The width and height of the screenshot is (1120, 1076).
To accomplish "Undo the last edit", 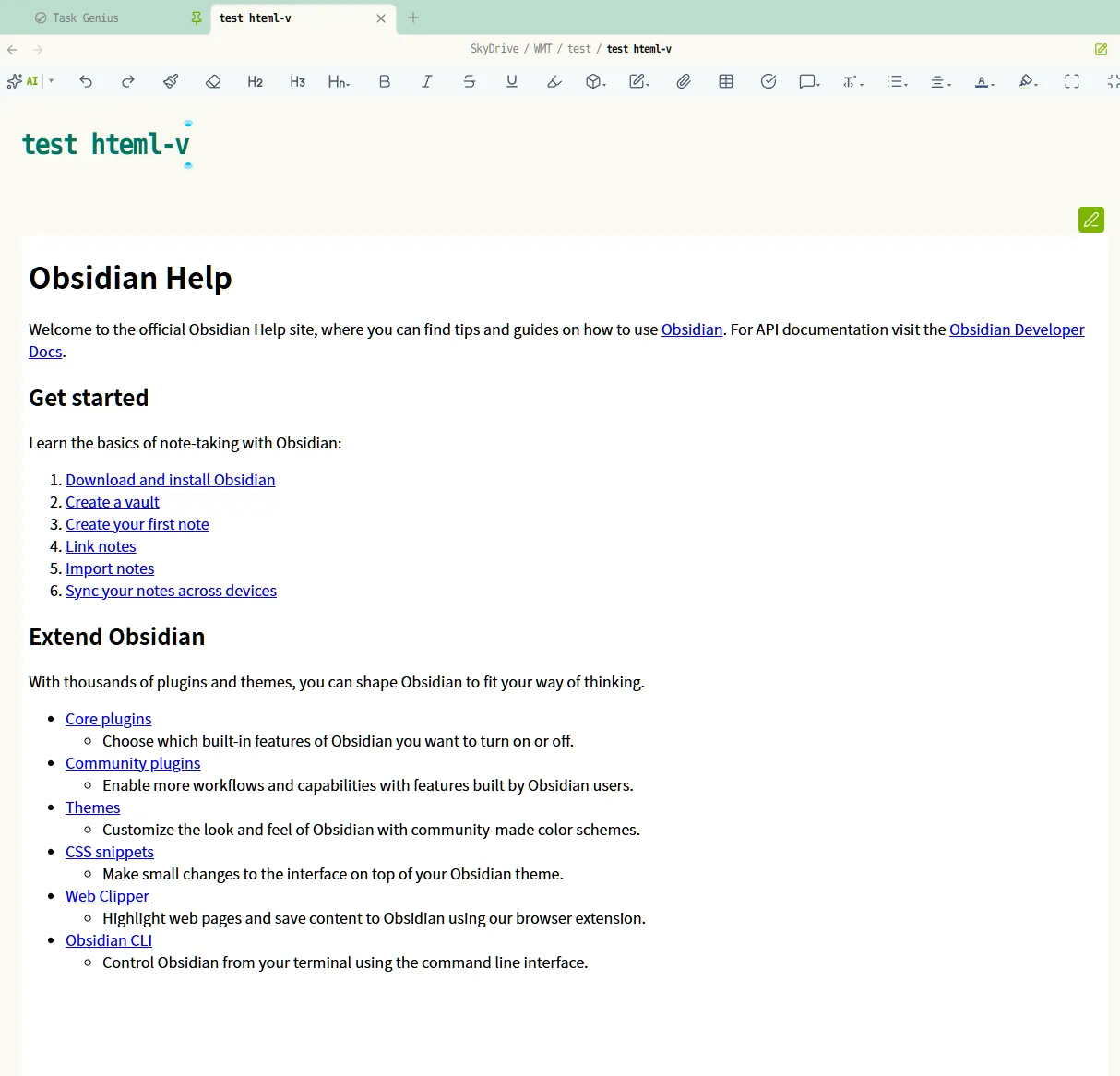I will coord(86,81).
